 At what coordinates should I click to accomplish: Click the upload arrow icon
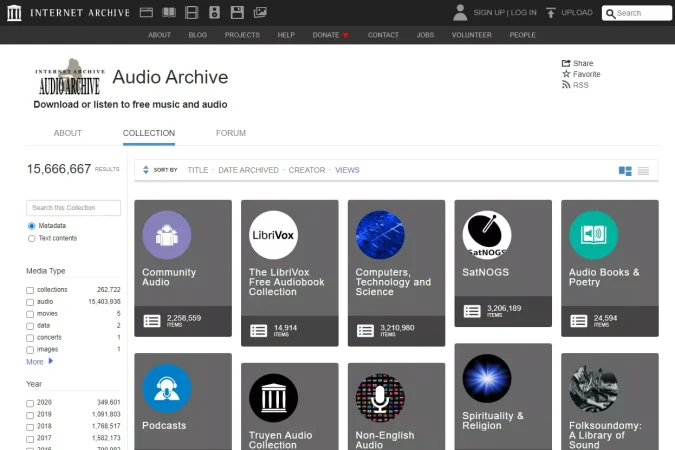coord(551,12)
